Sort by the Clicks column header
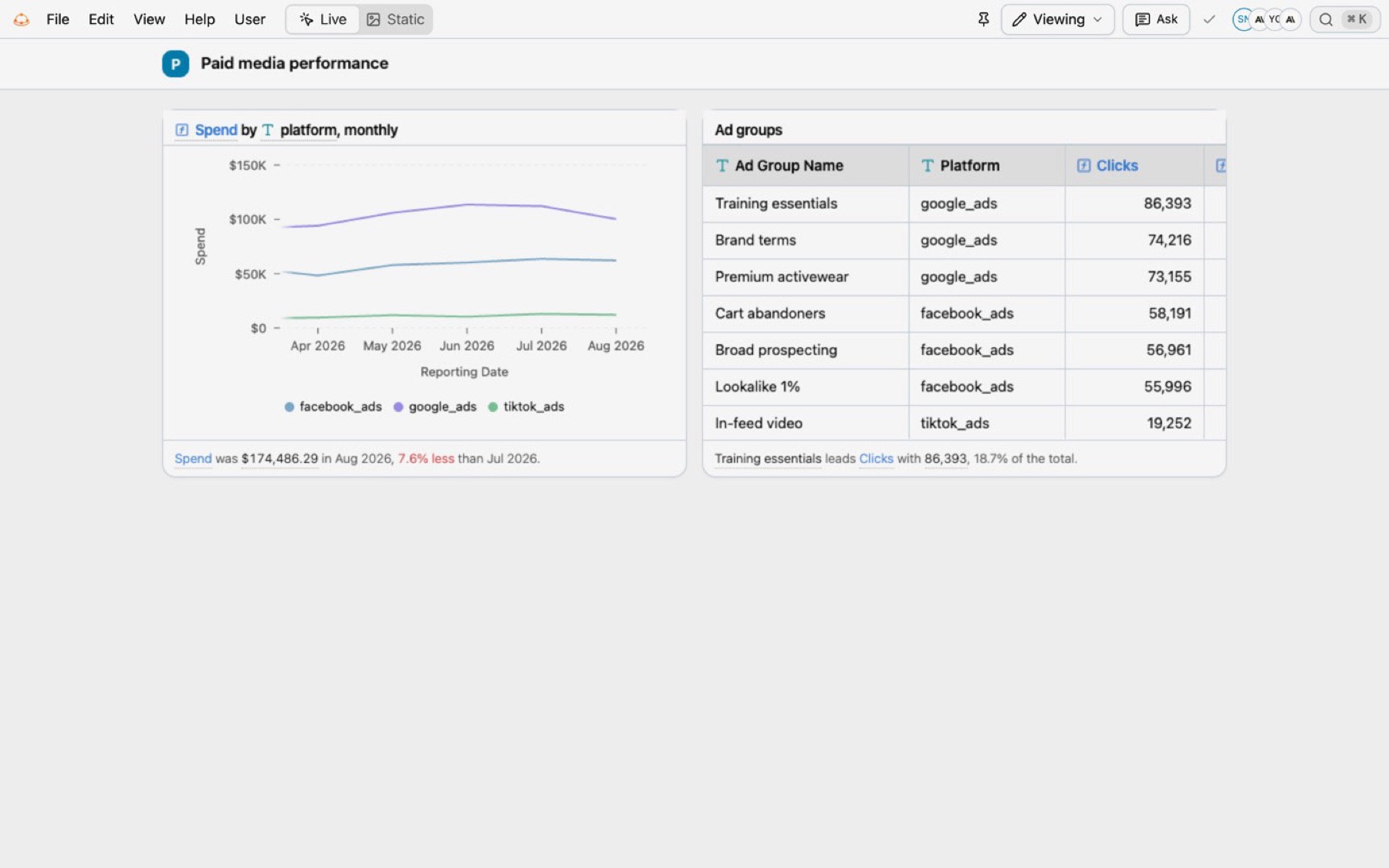This screenshot has height=868, width=1389. 1134,165
